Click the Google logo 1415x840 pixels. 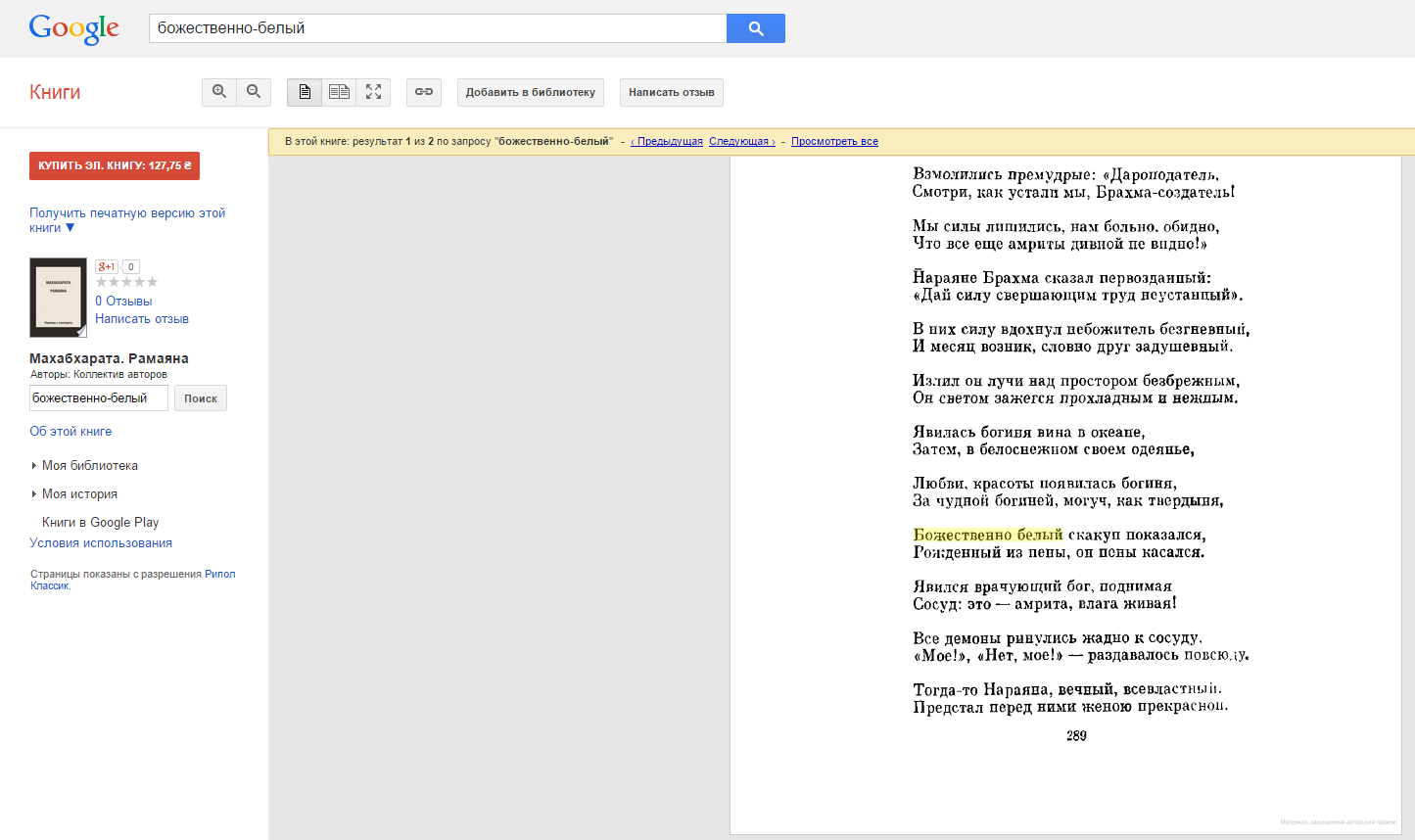click(x=74, y=28)
